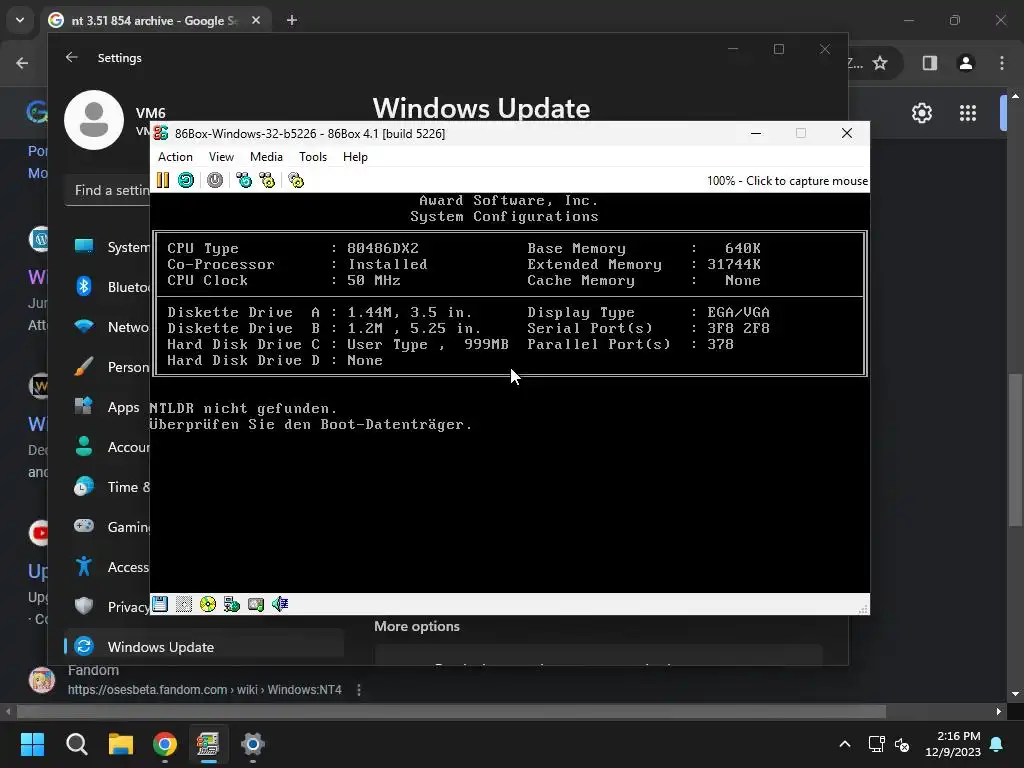Viewport: 1024px width, 768px height.
Task: Click the emulated display to capture mouse
Action: [x=509, y=392]
